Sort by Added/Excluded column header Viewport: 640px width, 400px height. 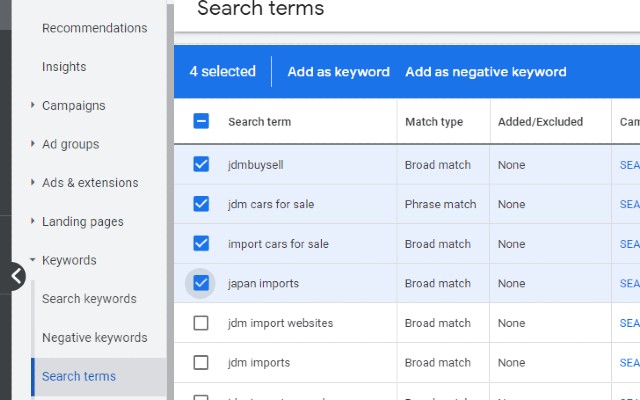pyautogui.click(x=540, y=122)
